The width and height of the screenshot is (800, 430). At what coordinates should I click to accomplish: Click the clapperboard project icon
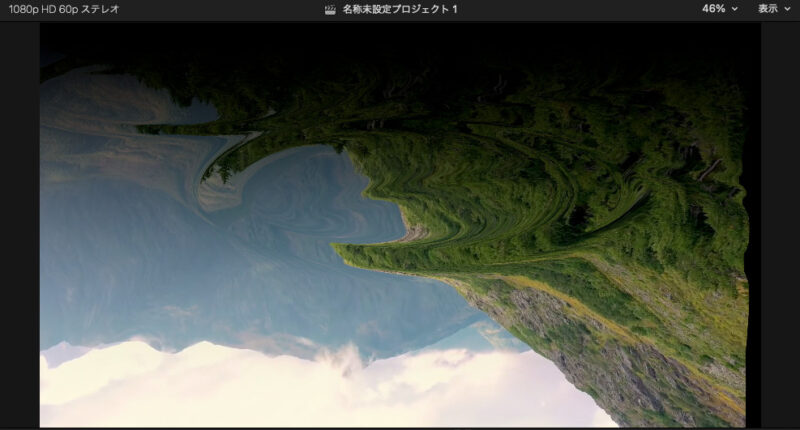pyautogui.click(x=330, y=10)
